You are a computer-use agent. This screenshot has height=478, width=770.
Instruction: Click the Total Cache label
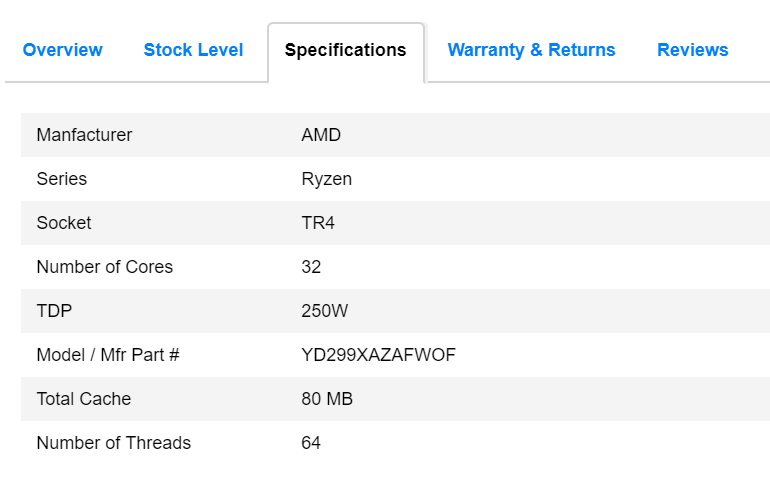(x=83, y=399)
